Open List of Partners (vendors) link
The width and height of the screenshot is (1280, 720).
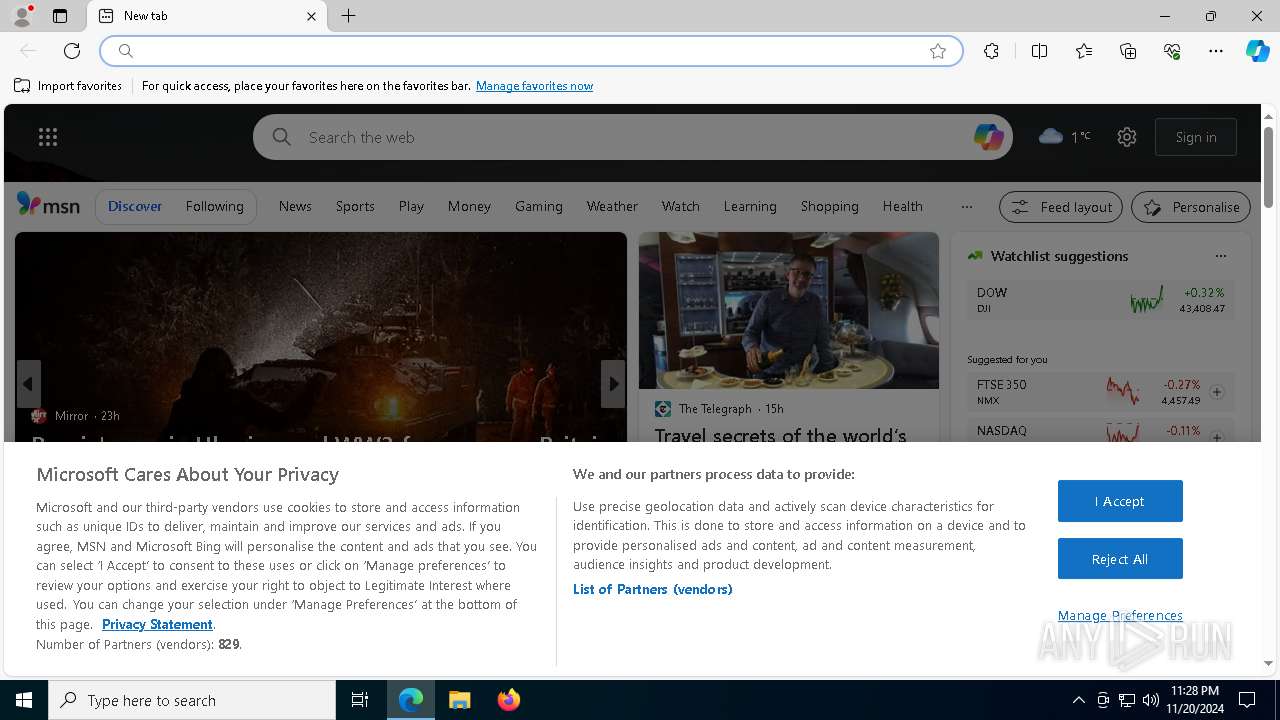coord(652,589)
